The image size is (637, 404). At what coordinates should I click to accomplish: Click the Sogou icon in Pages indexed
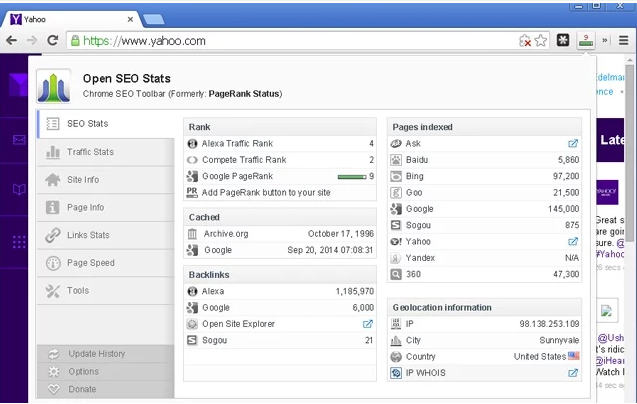[x=396, y=225]
